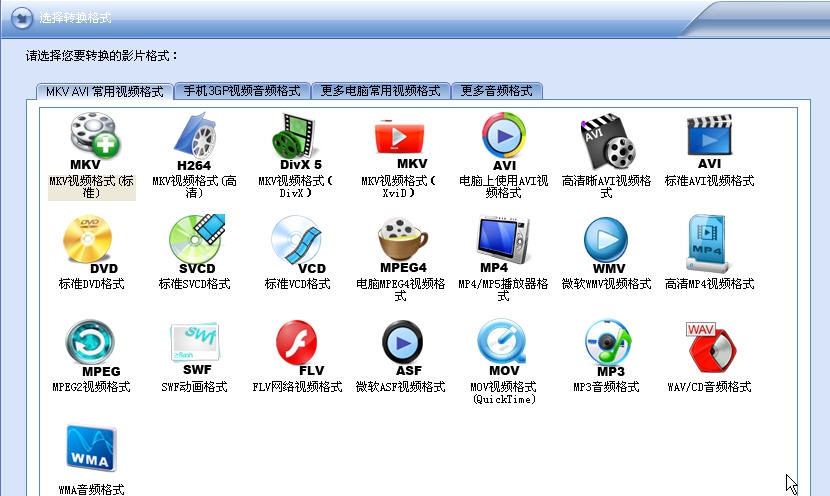
Task: Switch to the 更多电脑常用视频格式 tab
Action: (380, 91)
